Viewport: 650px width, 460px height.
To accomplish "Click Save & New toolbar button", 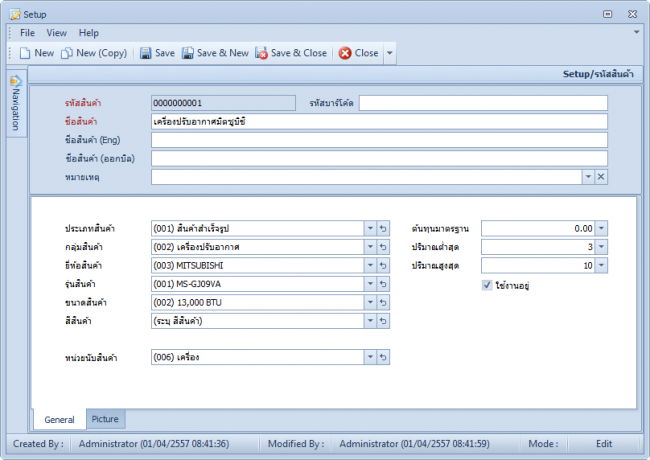I will pos(215,53).
